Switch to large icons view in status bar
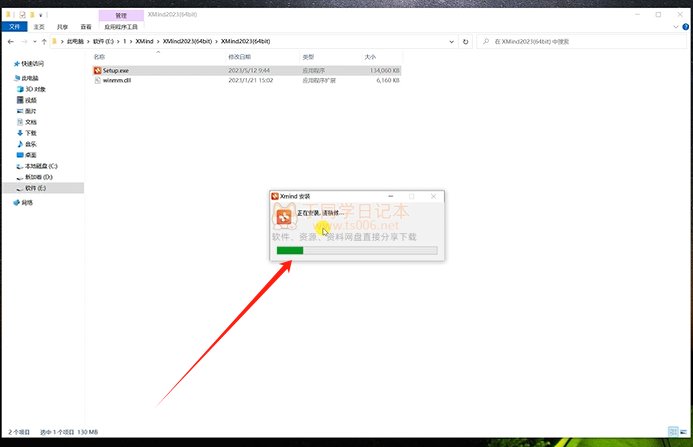This screenshot has width=693, height=447. [684, 432]
